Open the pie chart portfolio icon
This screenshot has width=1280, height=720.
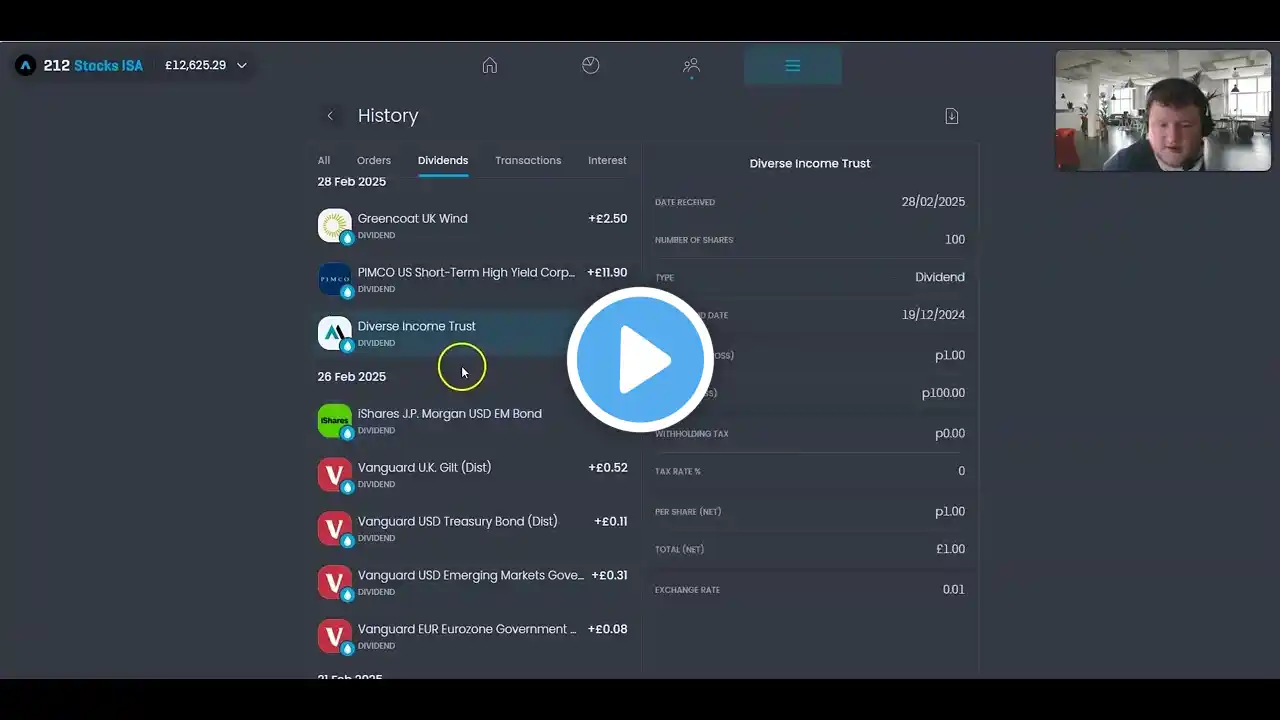[591, 65]
